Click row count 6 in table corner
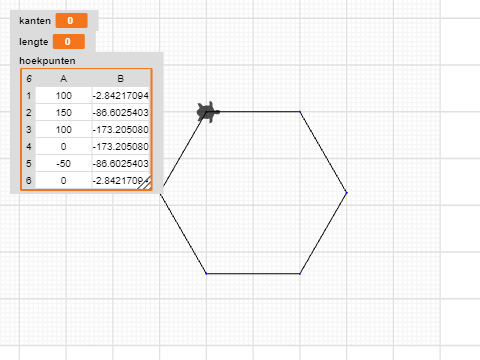The image size is (480, 360). pyautogui.click(x=29, y=79)
